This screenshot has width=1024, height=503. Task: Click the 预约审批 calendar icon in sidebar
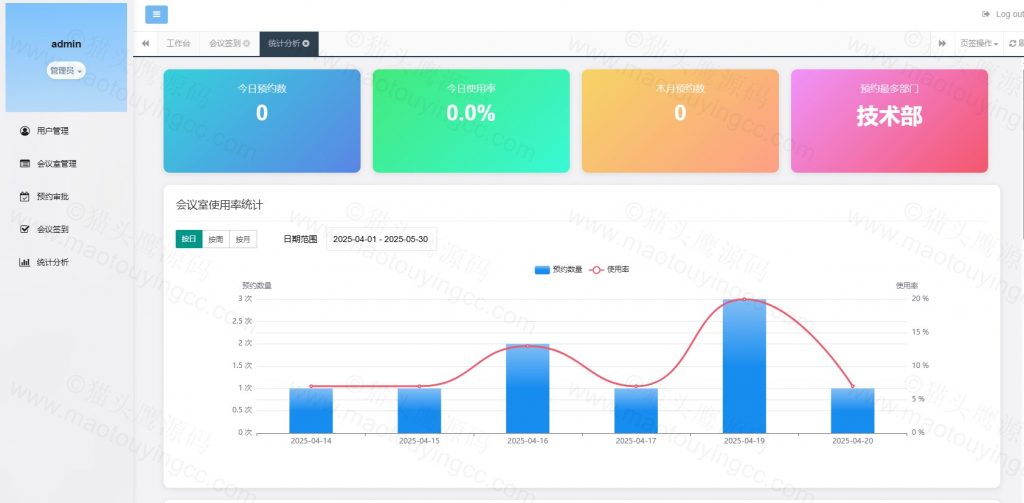(25, 197)
